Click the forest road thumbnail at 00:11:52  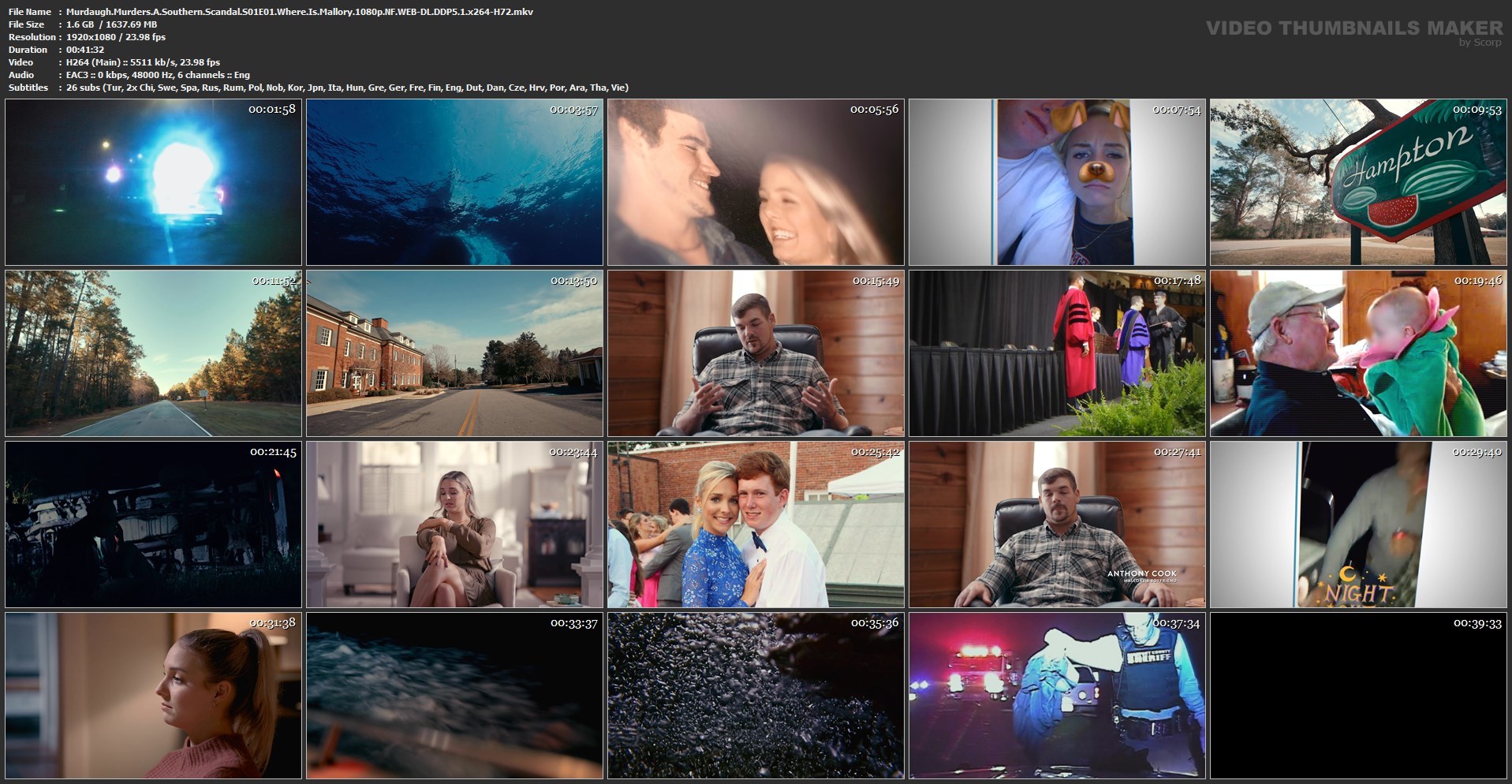tap(154, 353)
